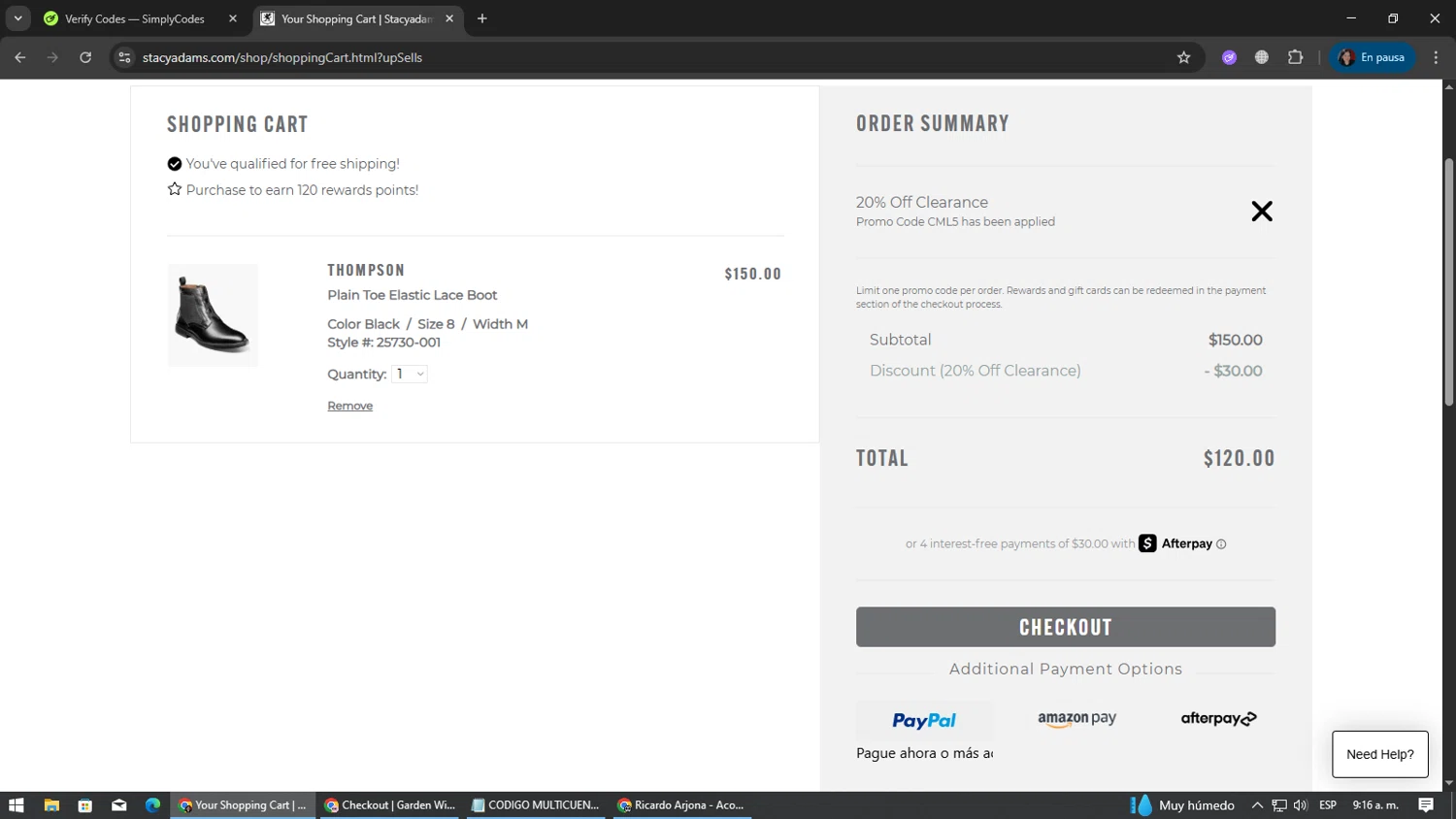This screenshot has height=819, width=1456.
Task: Open Microsoft Edge from taskbar
Action: [x=153, y=805]
